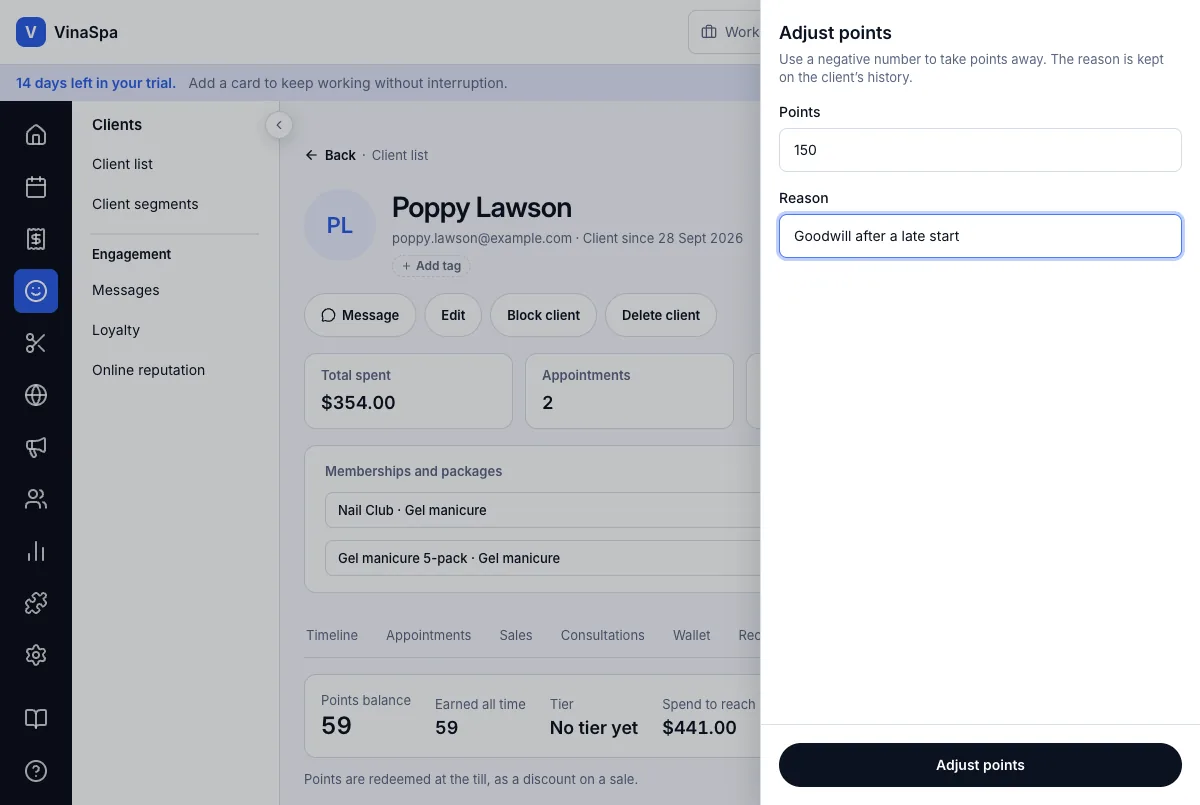Open the Reports bar chart icon
1200x805 pixels.
pos(36,551)
